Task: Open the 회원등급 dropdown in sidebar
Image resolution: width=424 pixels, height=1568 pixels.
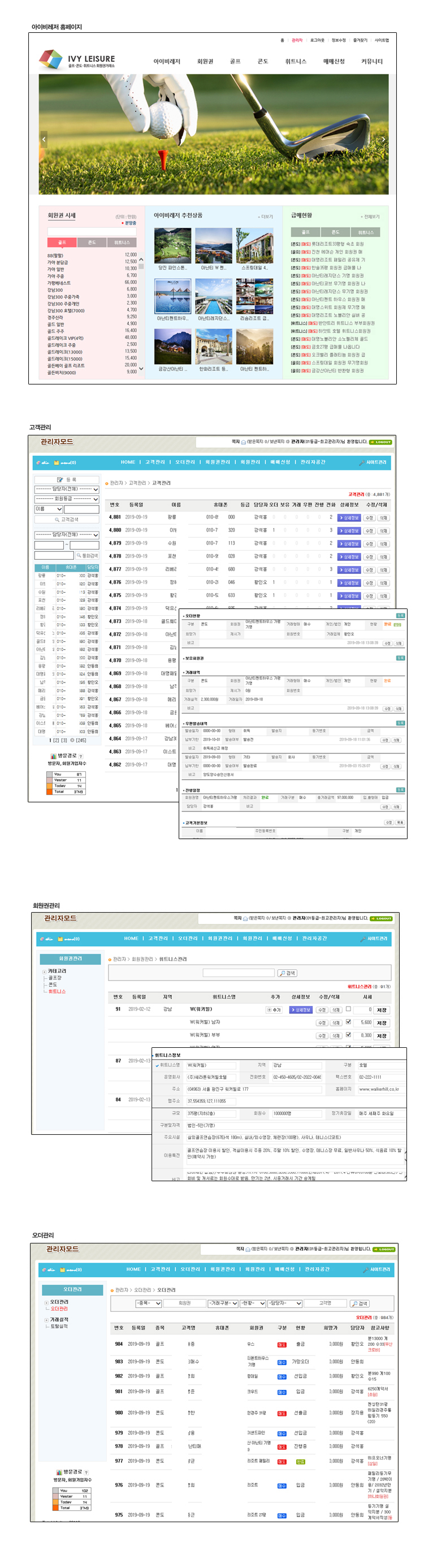Action: pyautogui.click(x=67, y=499)
